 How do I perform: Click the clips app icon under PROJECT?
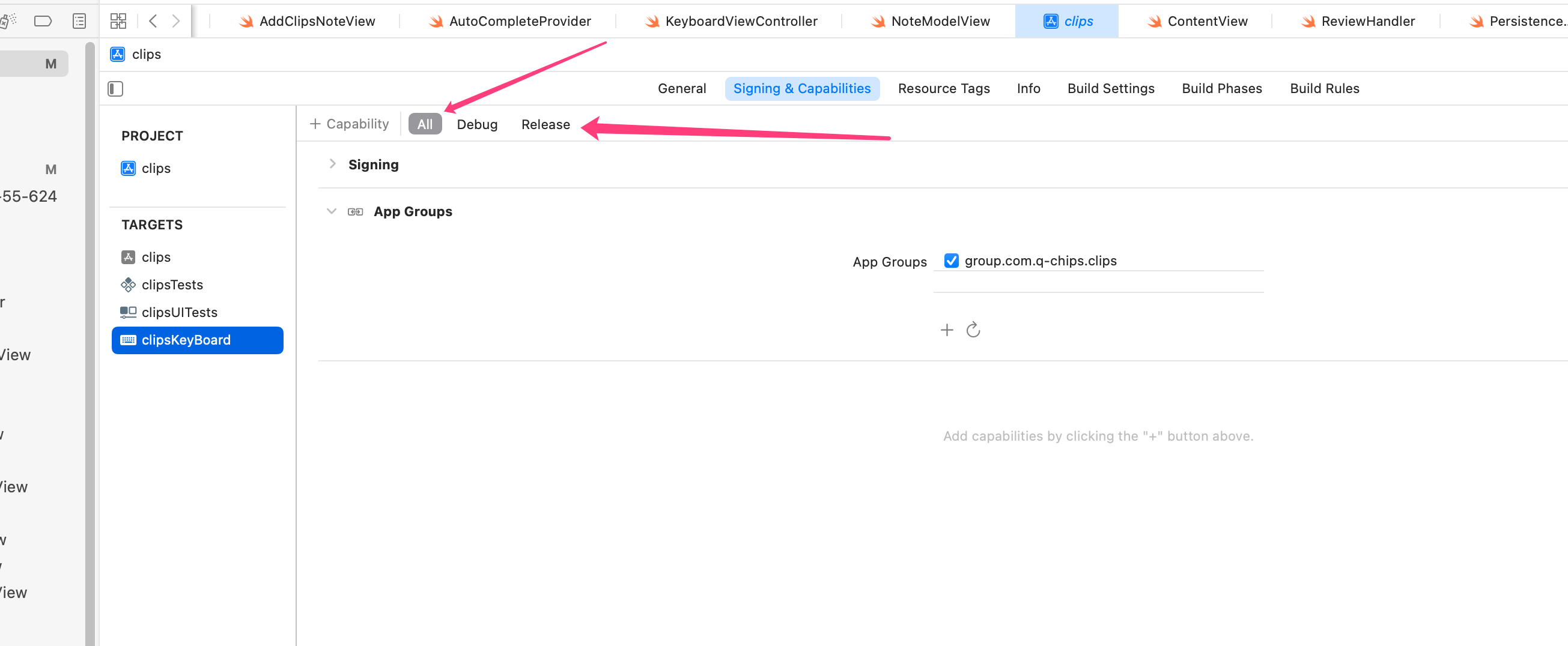point(129,169)
